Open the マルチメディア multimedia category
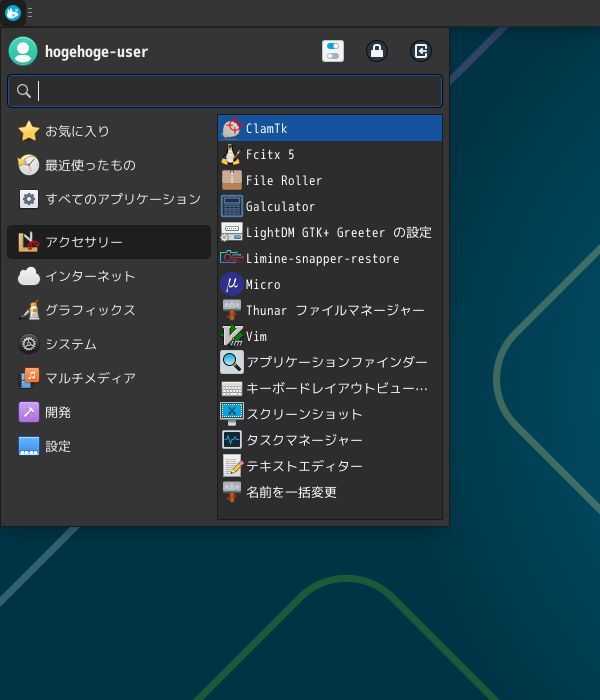Viewport: 600px width, 700px height. [x=90, y=378]
